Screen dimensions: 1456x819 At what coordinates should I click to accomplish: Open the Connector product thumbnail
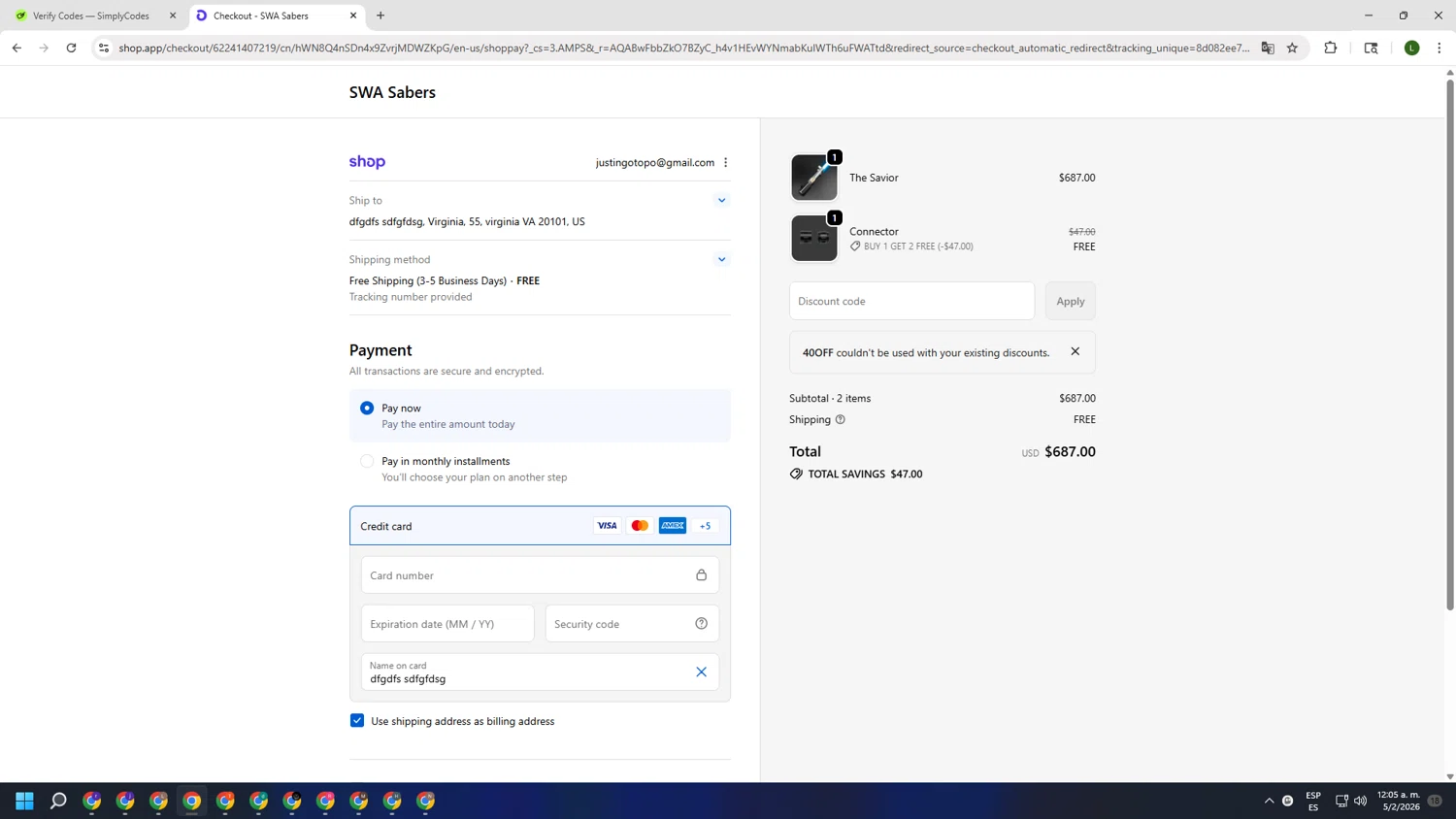[814, 239]
